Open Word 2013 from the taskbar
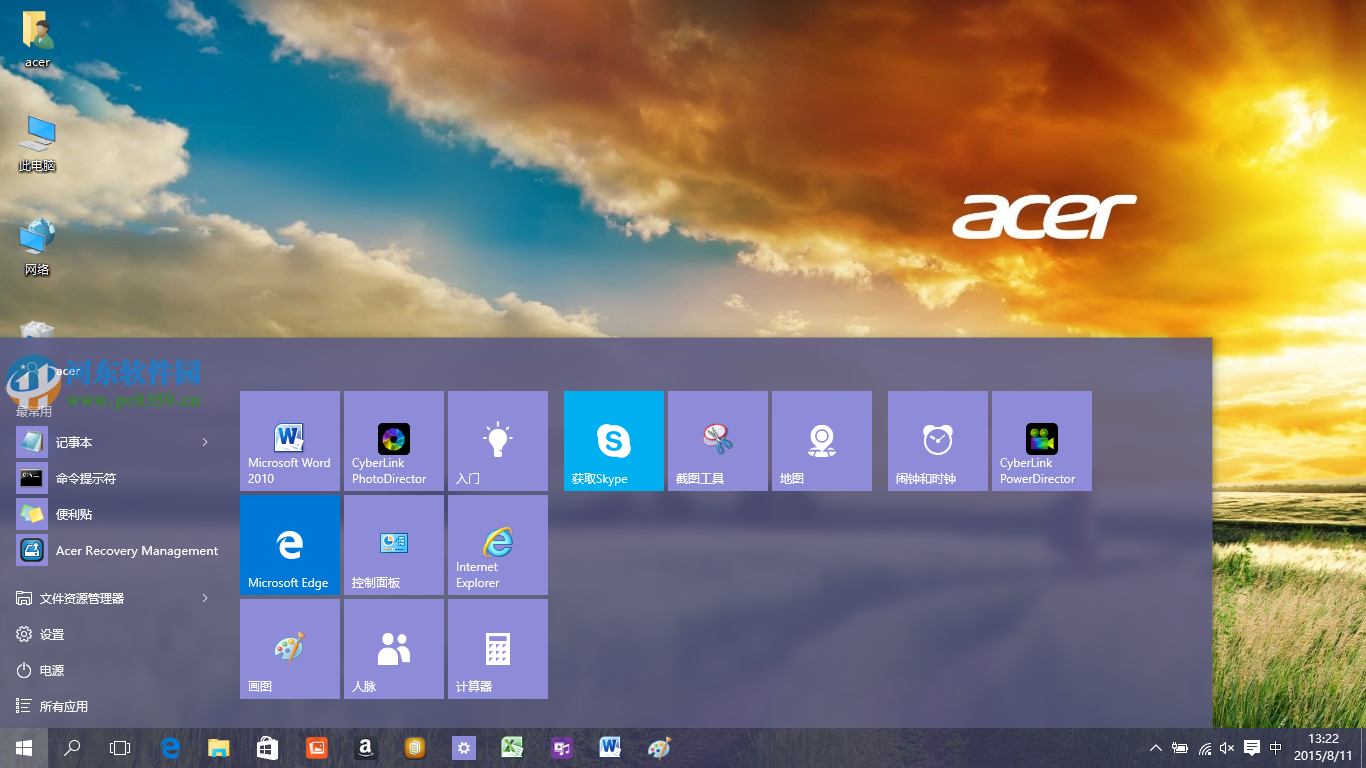This screenshot has width=1366, height=768. click(x=610, y=747)
